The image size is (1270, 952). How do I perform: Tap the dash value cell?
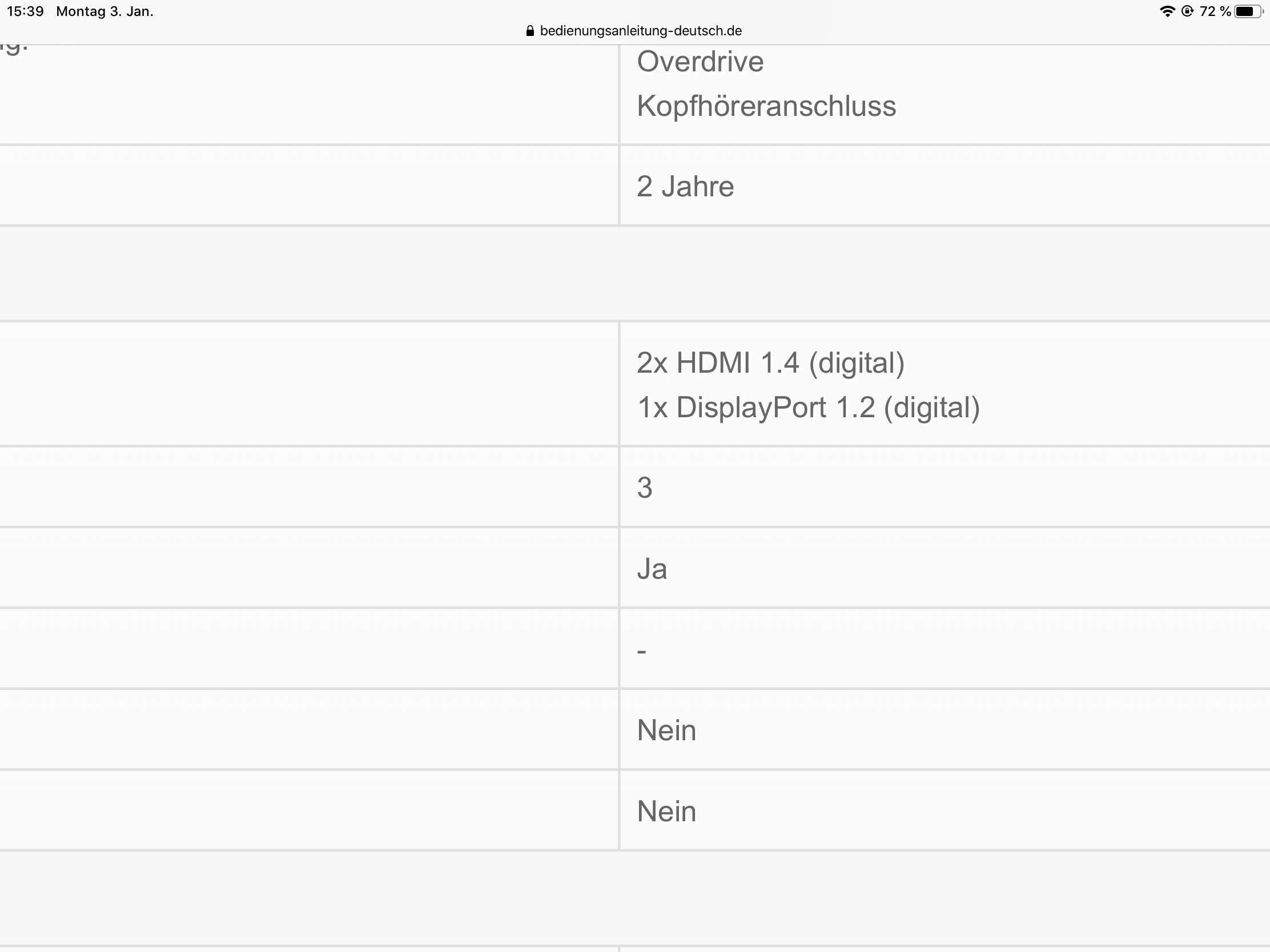(945, 649)
